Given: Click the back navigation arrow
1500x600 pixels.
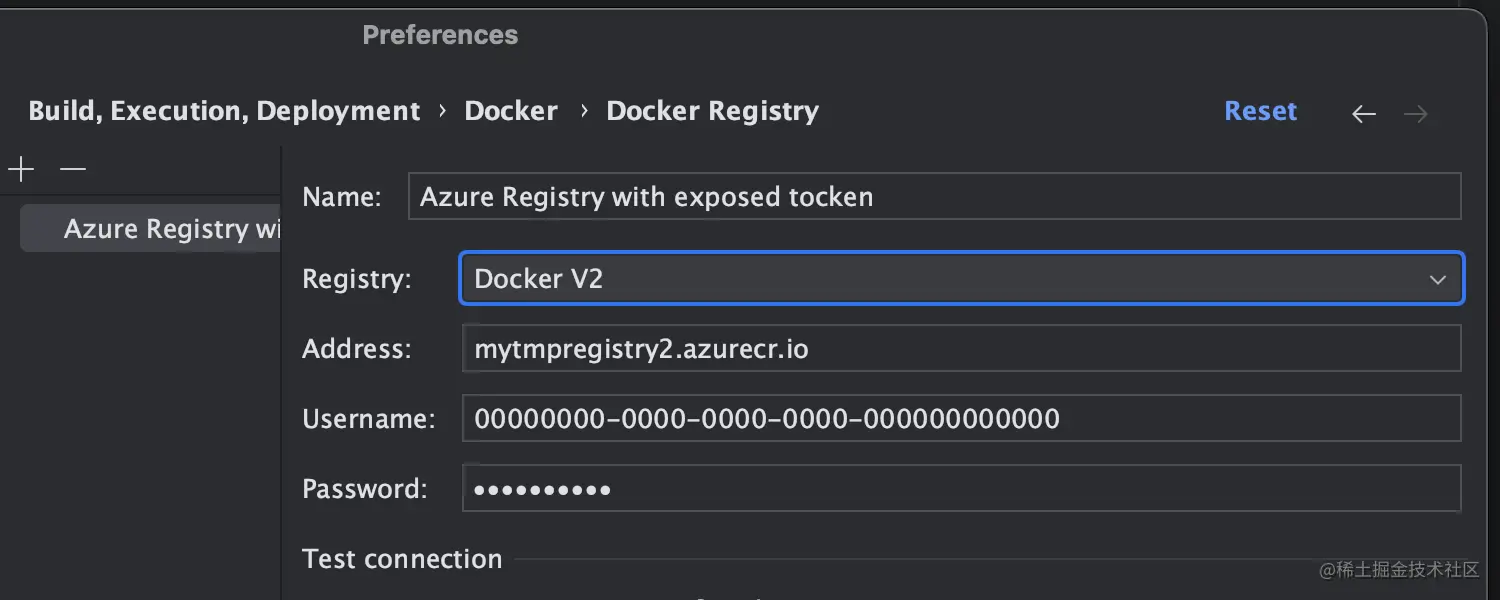Looking at the screenshot, I should click(x=1364, y=114).
